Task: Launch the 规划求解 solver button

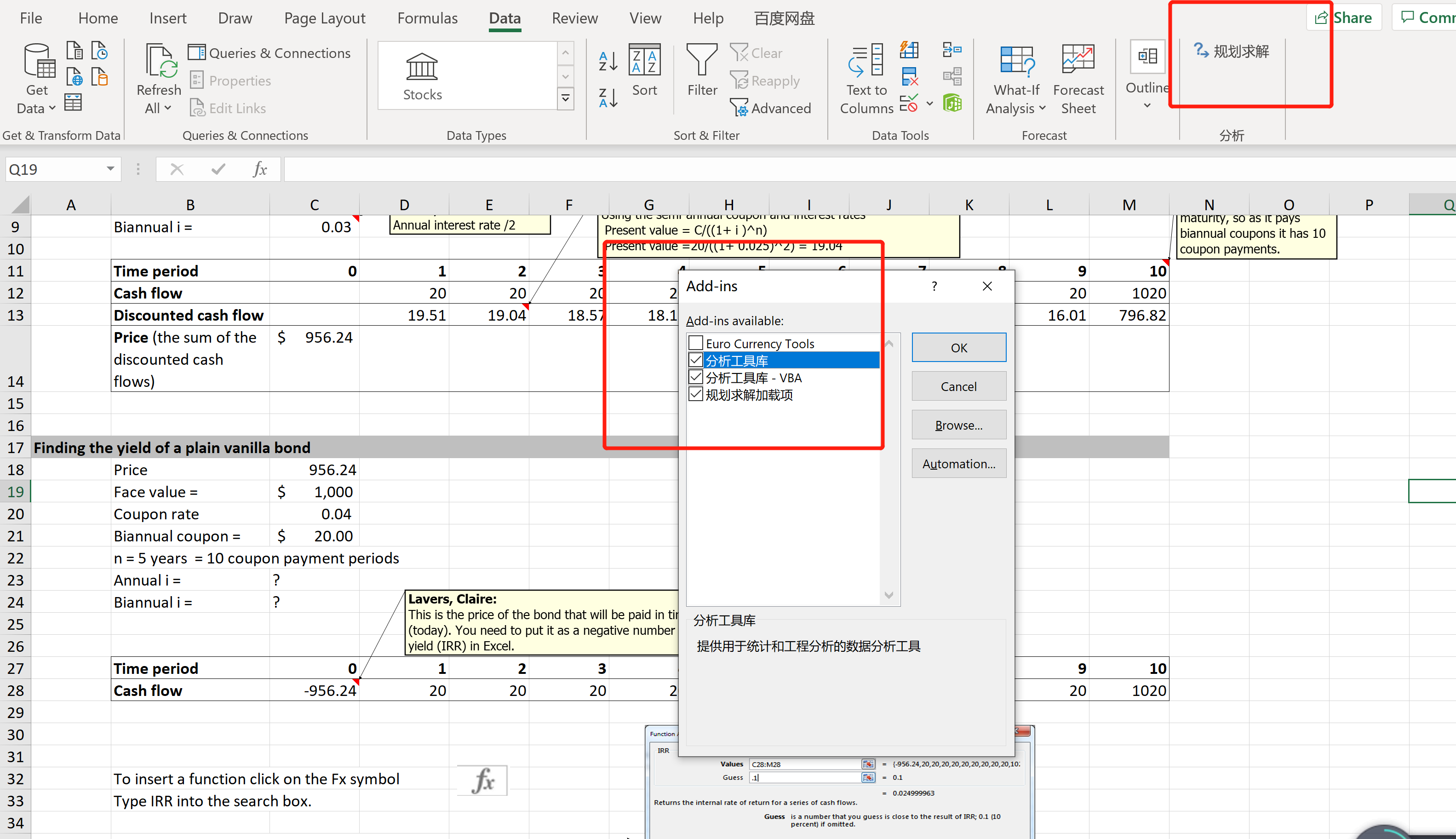Action: pos(1232,51)
